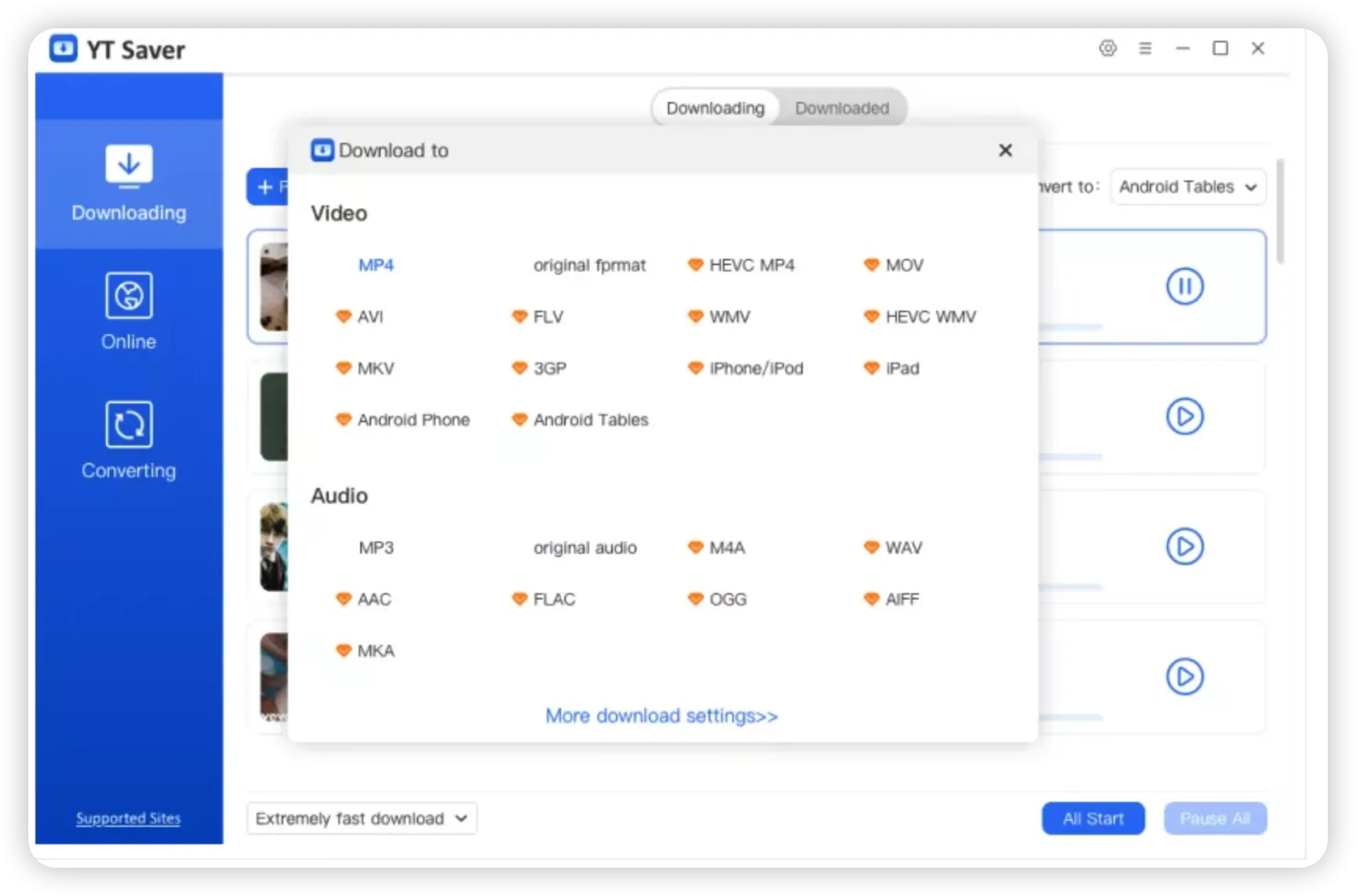Viewport: 1356px width, 896px height.
Task: Open the Converting section
Action: (129, 439)
